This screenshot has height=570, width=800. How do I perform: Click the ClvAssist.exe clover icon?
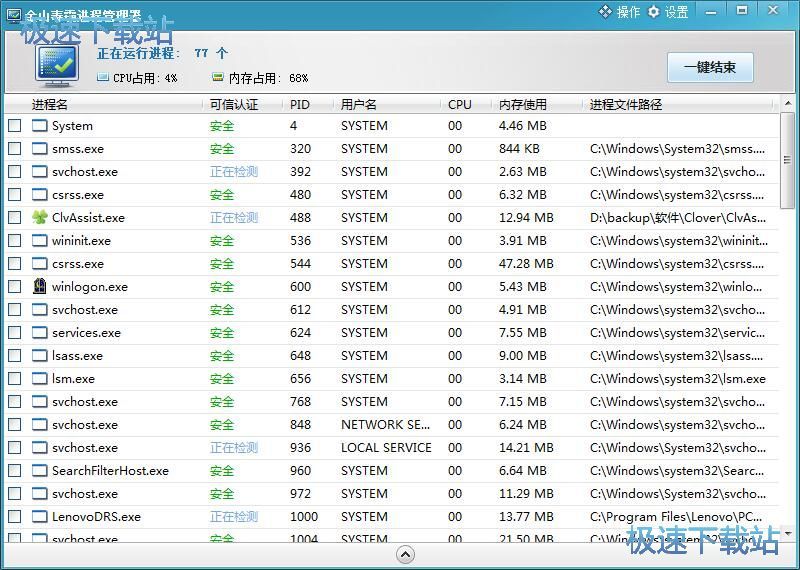click(x=39, y=217)
